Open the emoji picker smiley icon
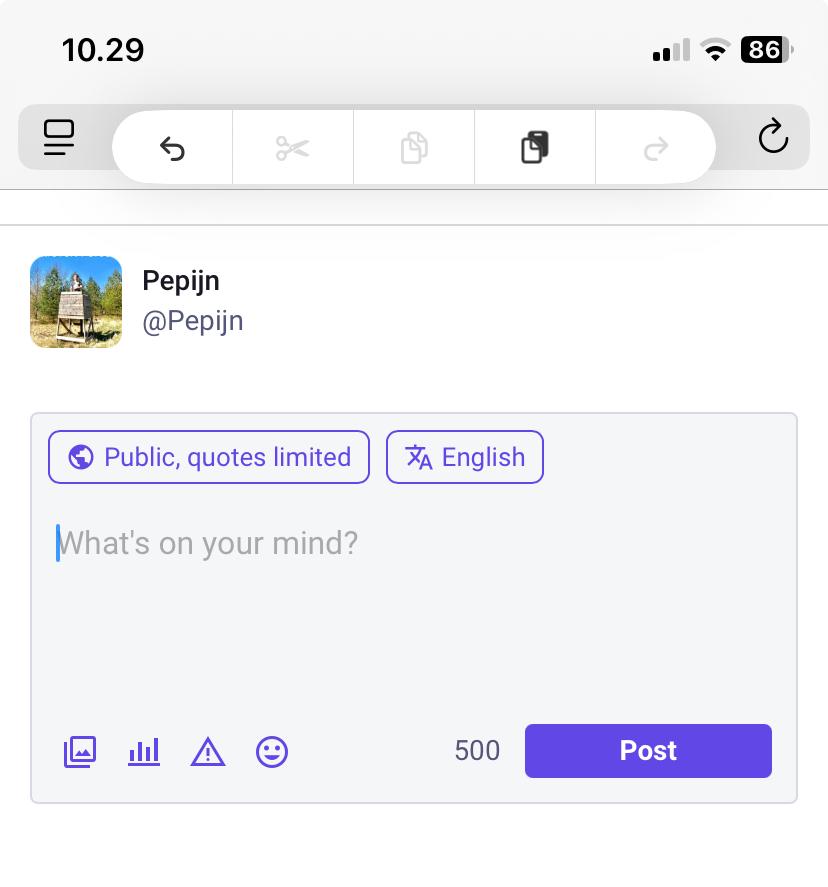This screenshot has width=828, height=887. [x=272, y=751]
